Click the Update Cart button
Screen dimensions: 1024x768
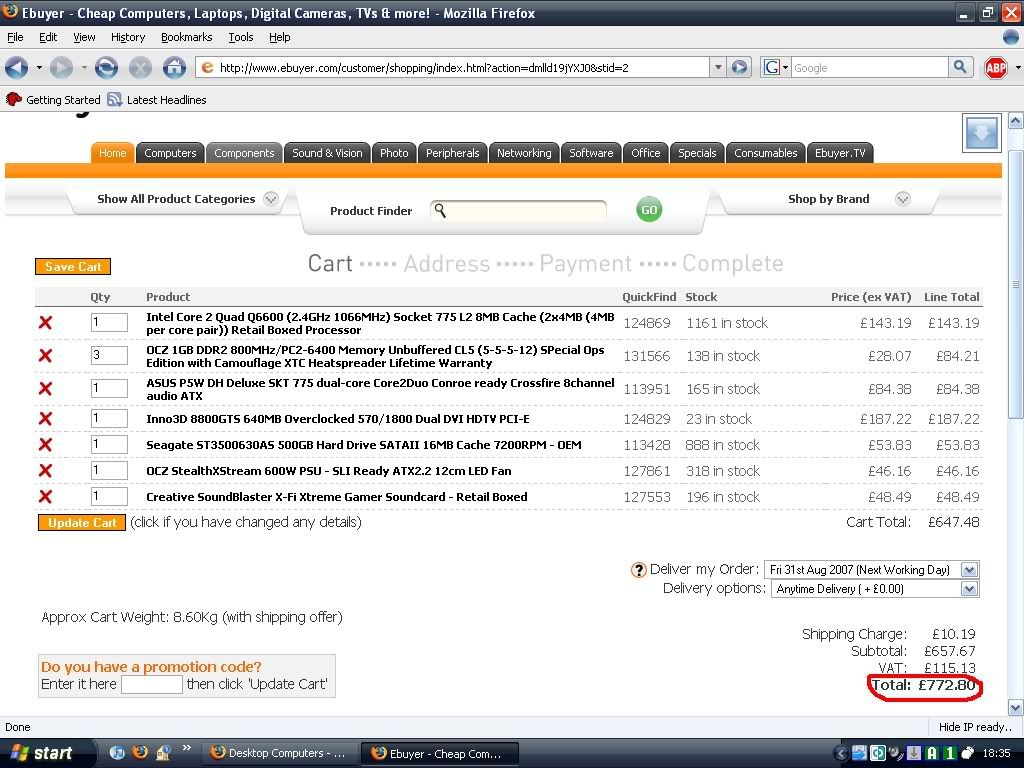[82, 523]
